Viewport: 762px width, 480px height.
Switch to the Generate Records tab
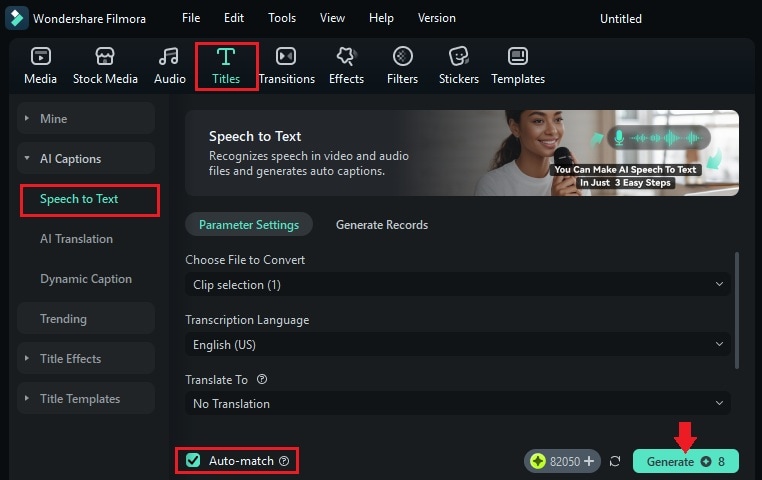click(x=382, y=224)
